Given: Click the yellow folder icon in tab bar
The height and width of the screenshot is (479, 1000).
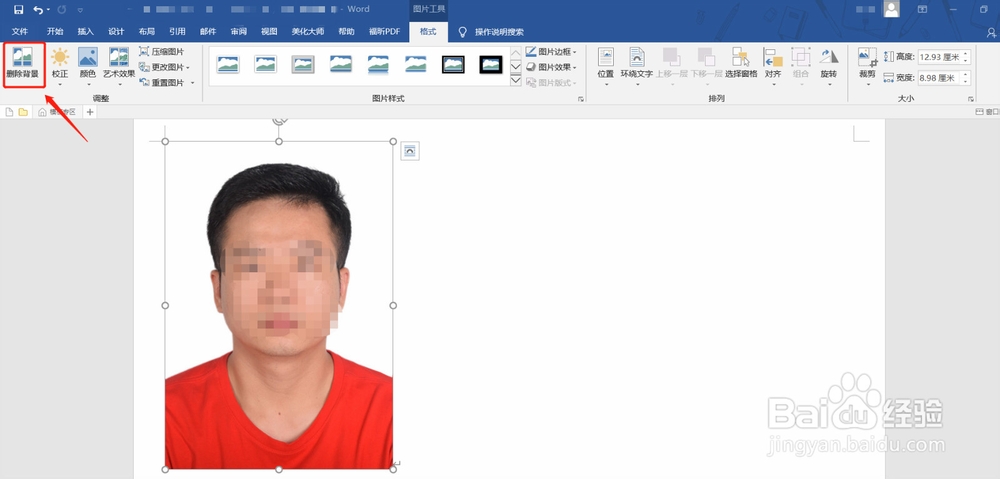Looking at the screenshot, I should tap(23, 112).
